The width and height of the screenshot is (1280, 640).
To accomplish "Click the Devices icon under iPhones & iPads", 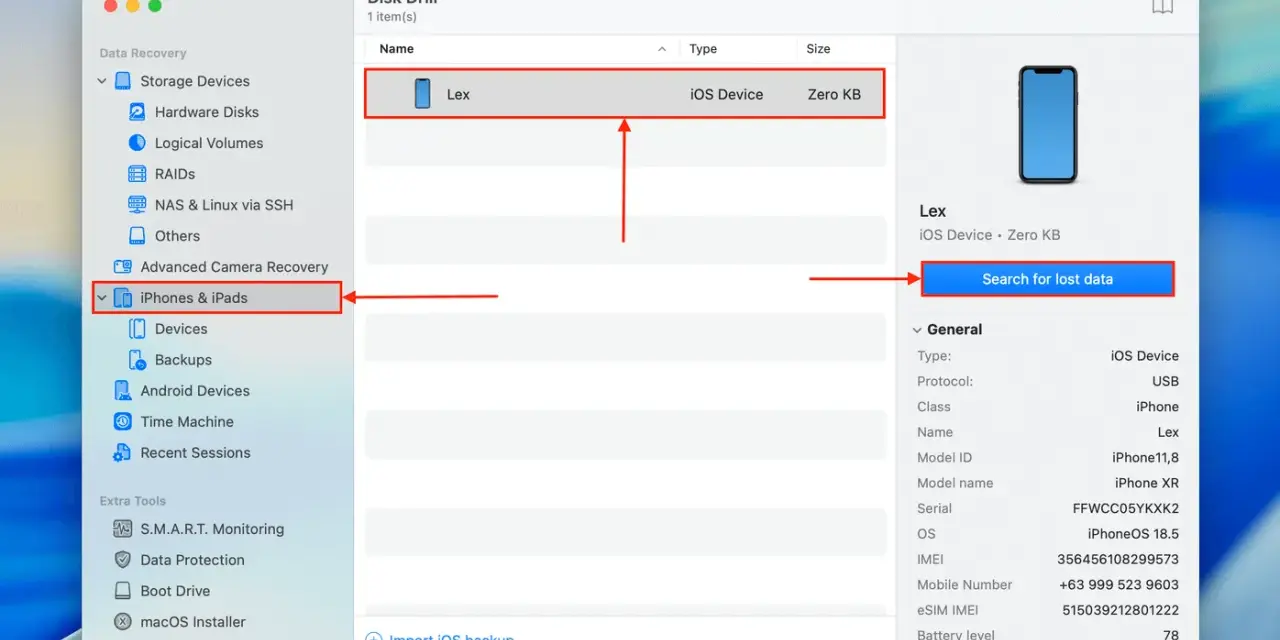I will click(137, 329).
